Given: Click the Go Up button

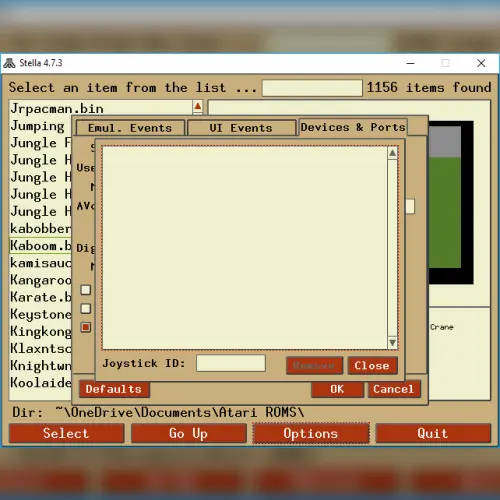Looking at the screenshot, I should [189, 433].
